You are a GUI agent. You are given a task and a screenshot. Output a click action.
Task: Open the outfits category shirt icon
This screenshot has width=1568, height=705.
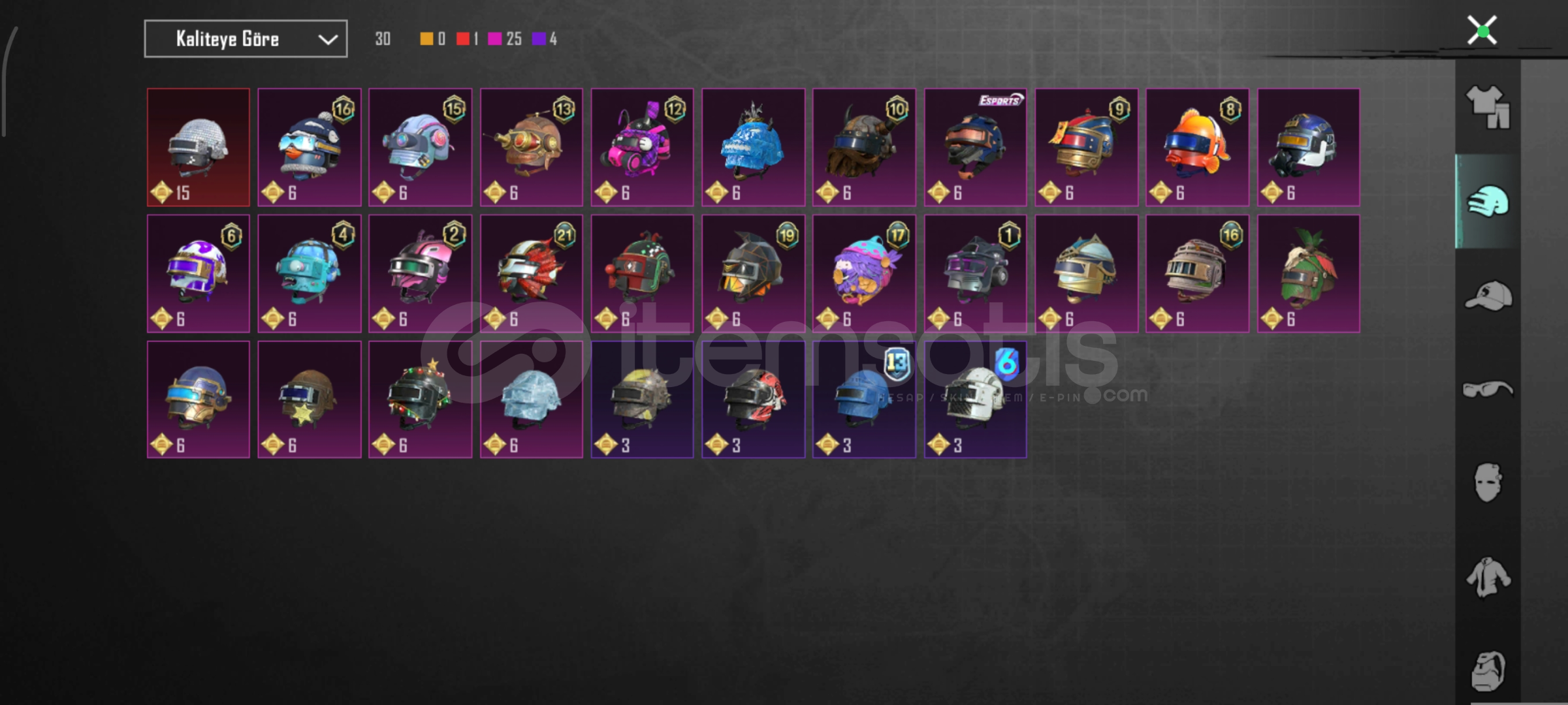(1488, 107)
